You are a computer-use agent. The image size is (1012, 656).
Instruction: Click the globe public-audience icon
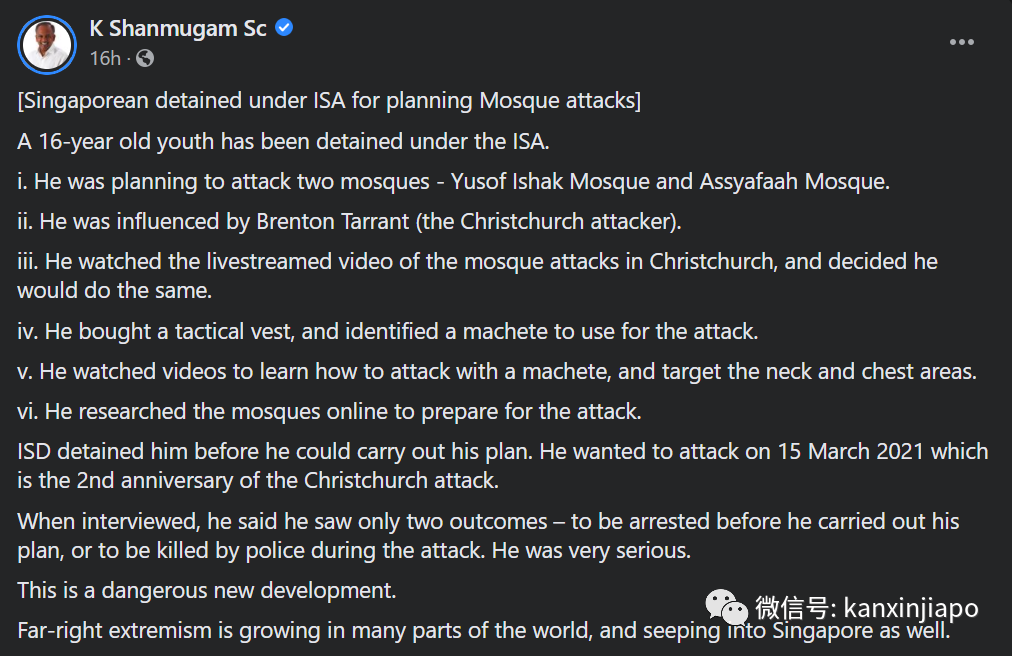coord(144,58)
